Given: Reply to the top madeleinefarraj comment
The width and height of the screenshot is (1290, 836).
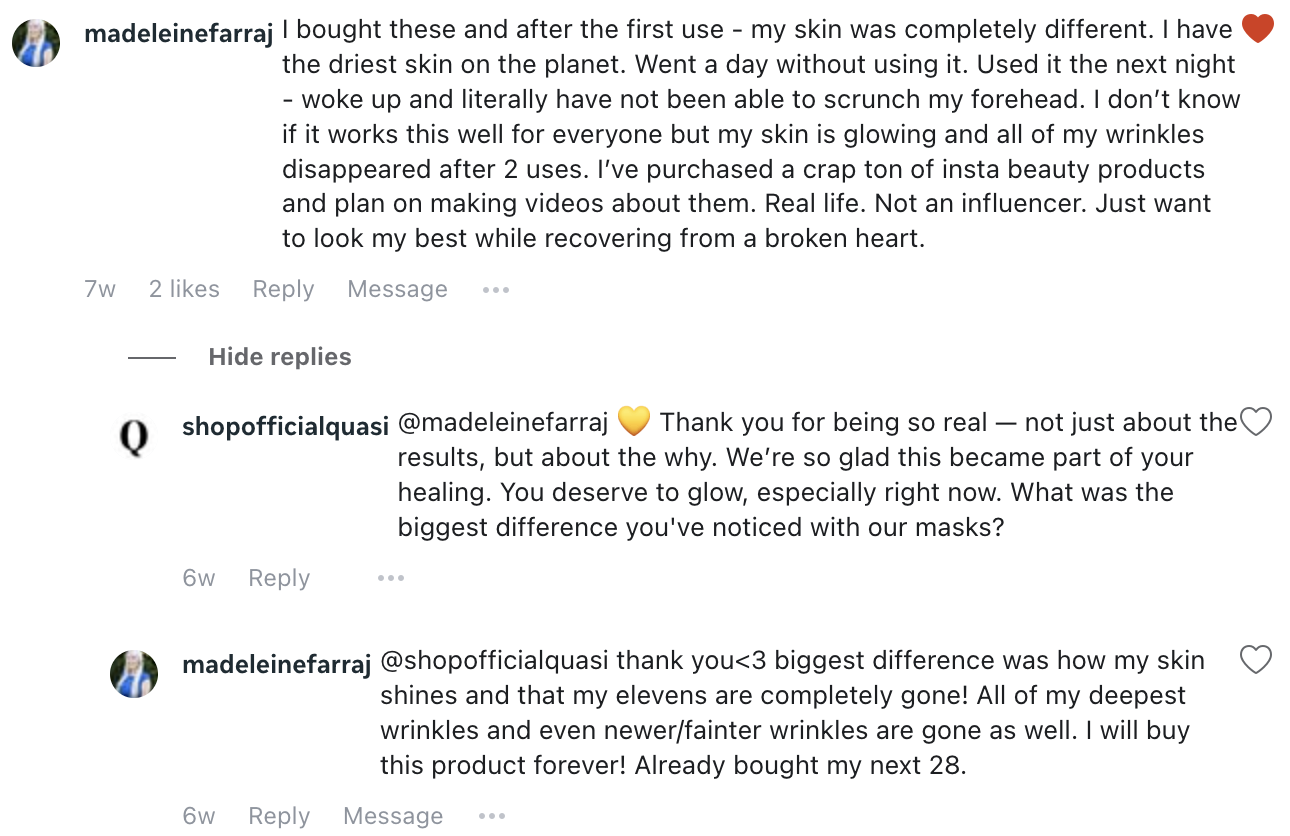Looking at the screenshot, I should (283, 290).
